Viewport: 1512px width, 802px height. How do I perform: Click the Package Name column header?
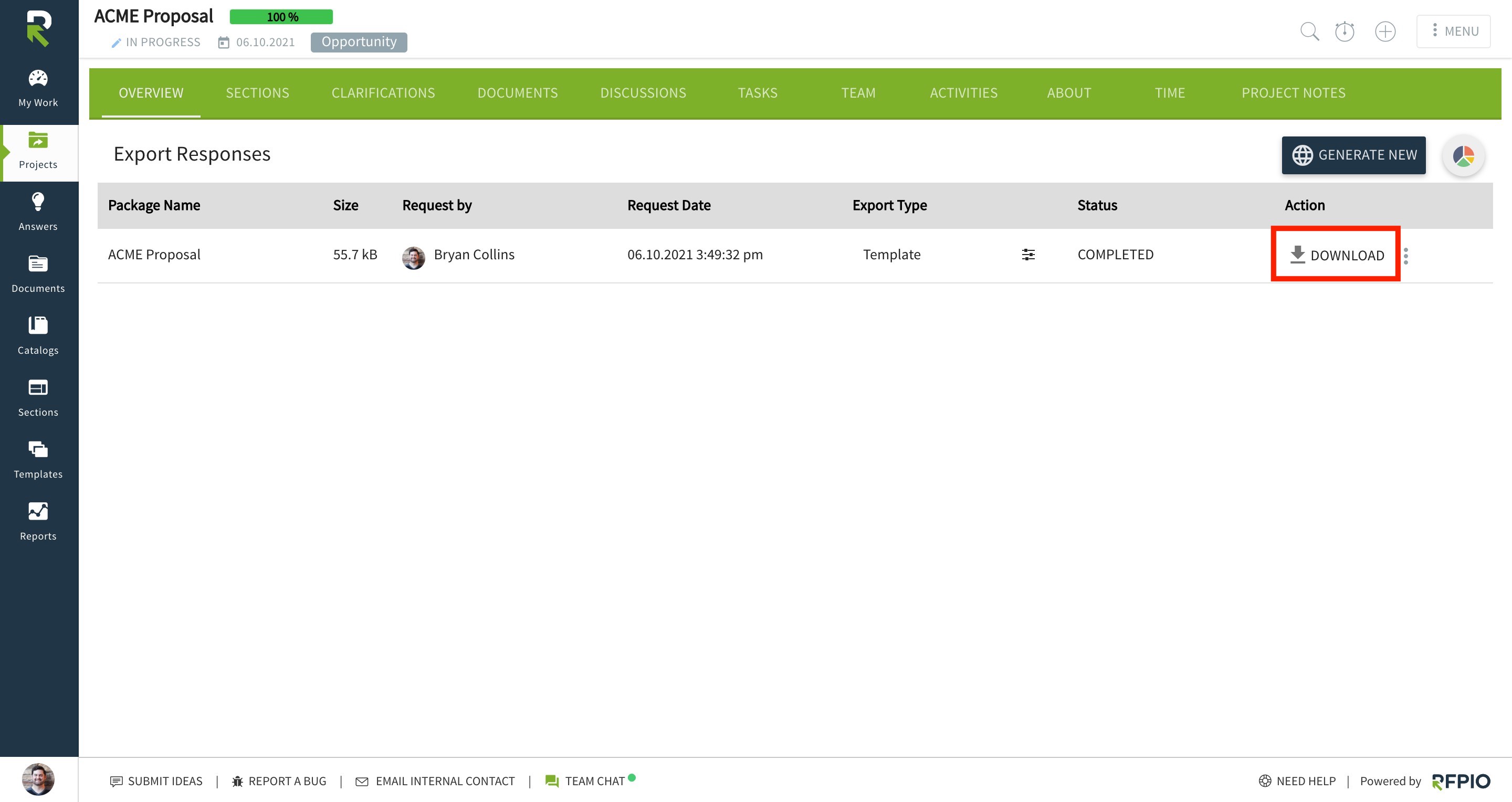154,205
